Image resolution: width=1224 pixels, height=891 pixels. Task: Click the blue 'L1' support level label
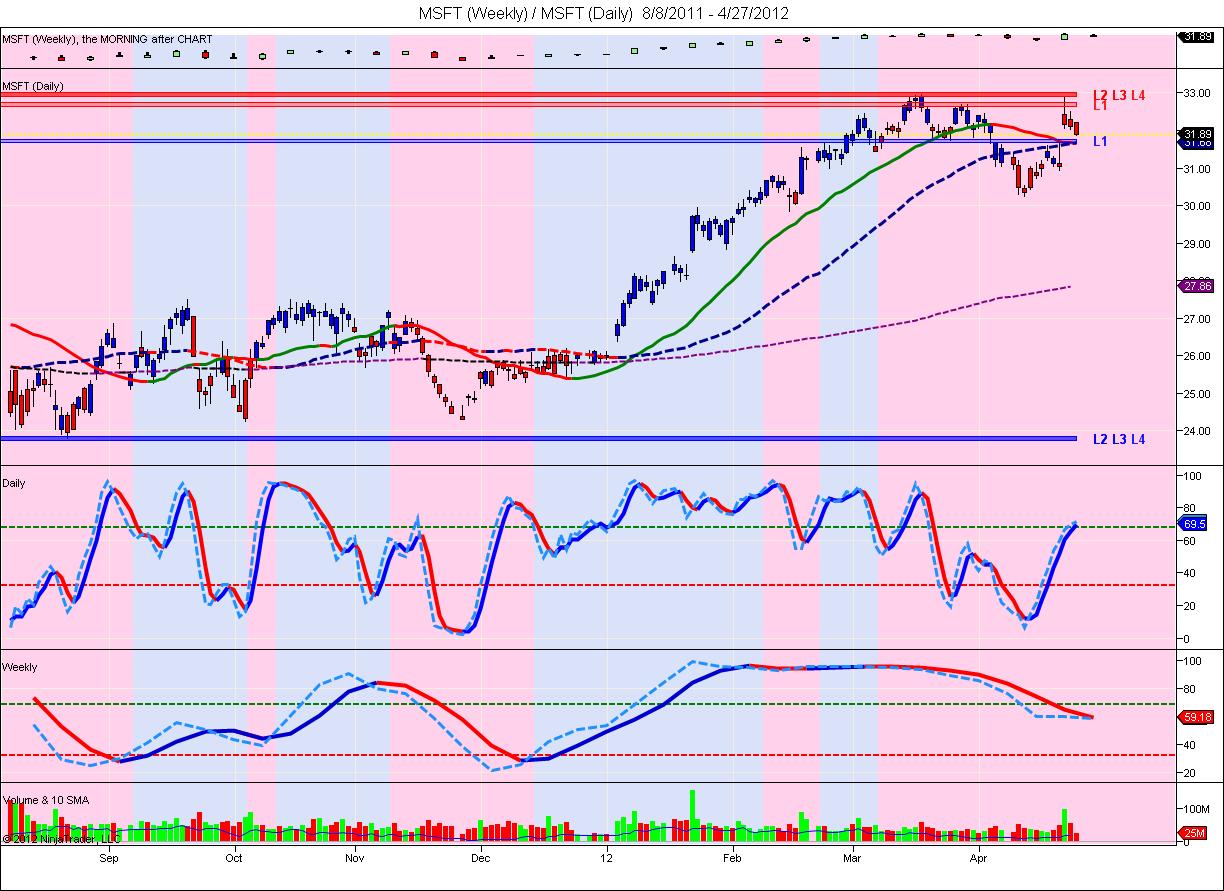(x=1099, y=142)
